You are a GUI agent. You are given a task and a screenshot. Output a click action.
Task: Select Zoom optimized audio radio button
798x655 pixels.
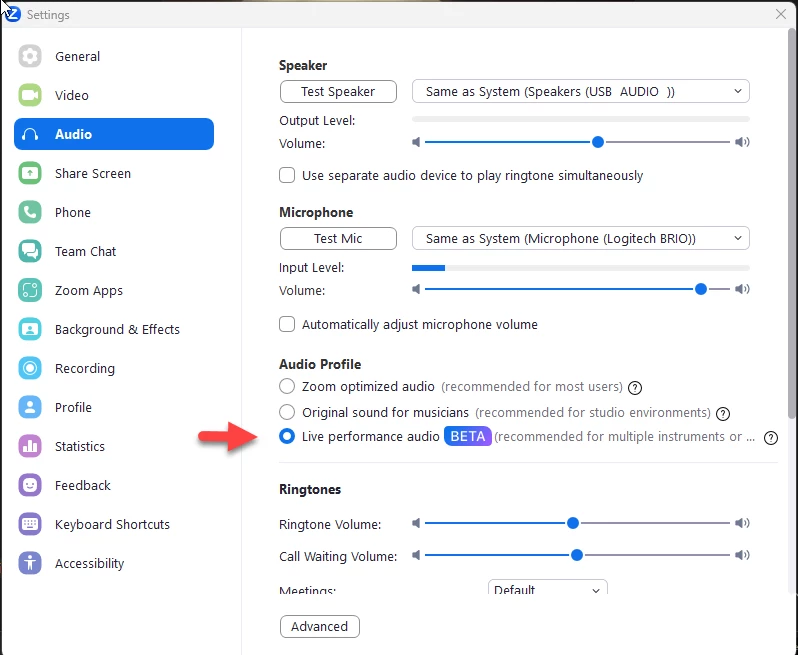click(287, 386)
